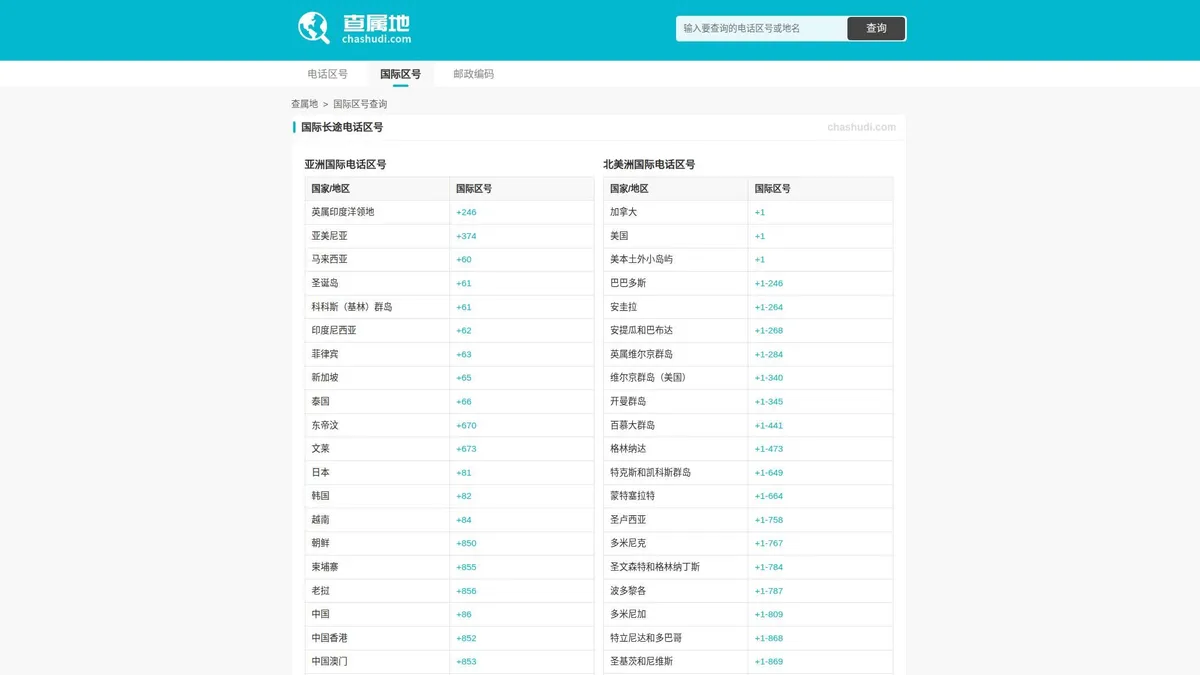Select the +1-758 code for 圣卢西亚

point(769,520)
